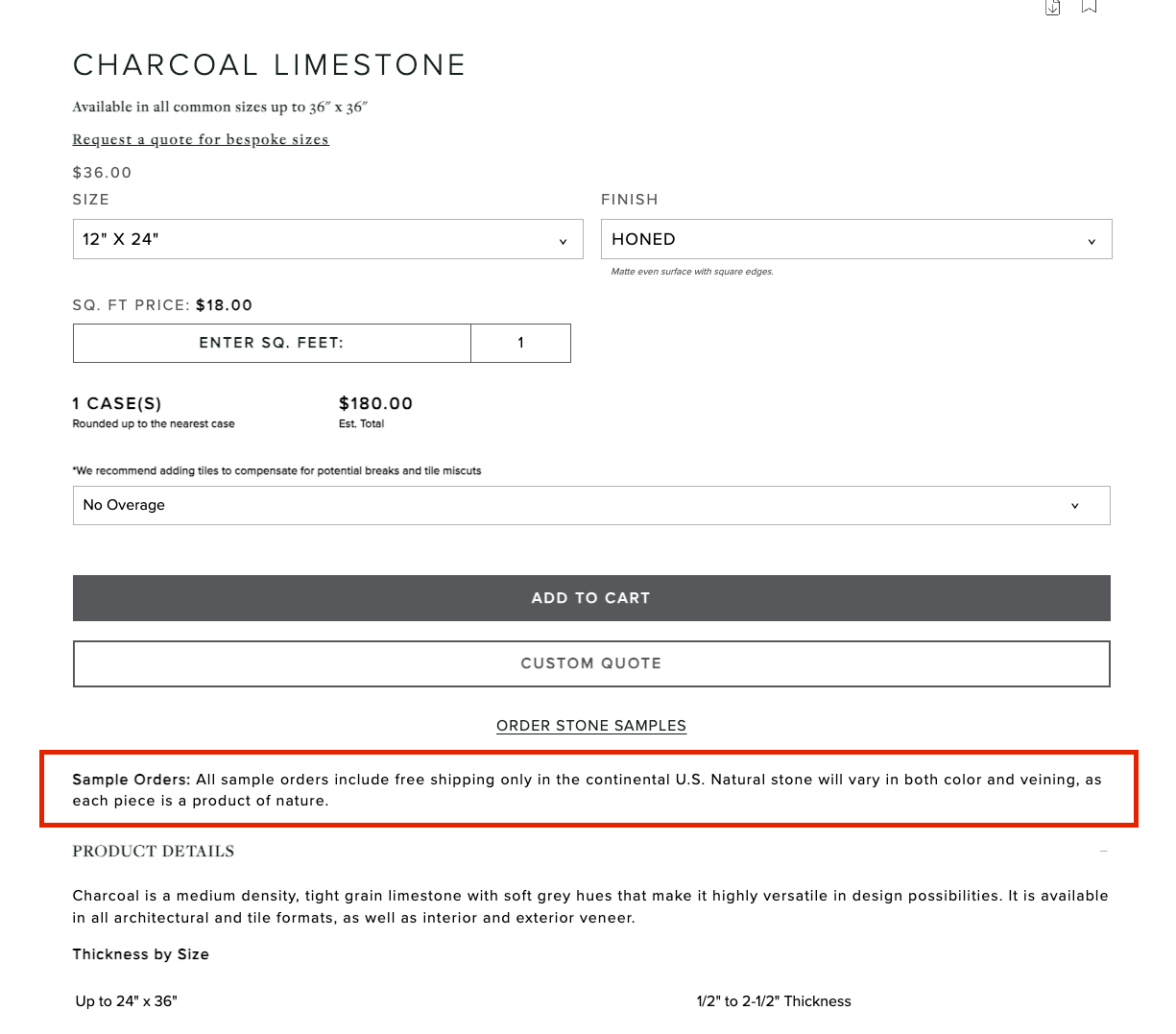Screen dimensions: 1176x1034
Task: Open the Finish dropdown set to Honed
Action: (x=855, y=240)
